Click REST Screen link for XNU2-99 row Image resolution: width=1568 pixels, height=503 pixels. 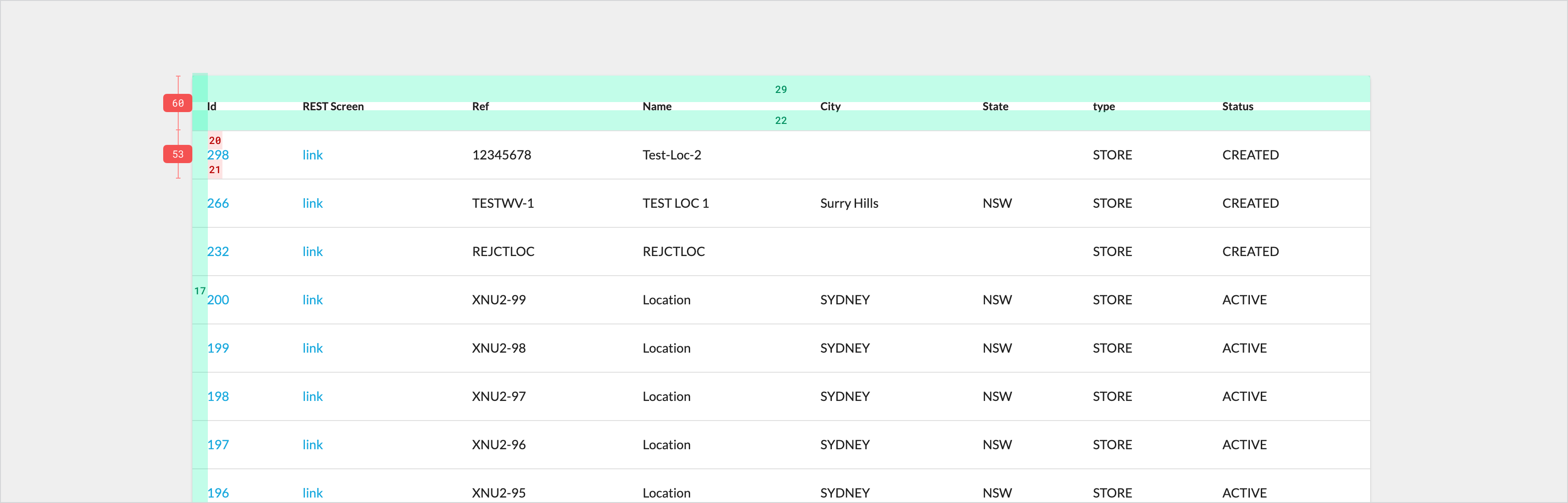click(312, 300)
